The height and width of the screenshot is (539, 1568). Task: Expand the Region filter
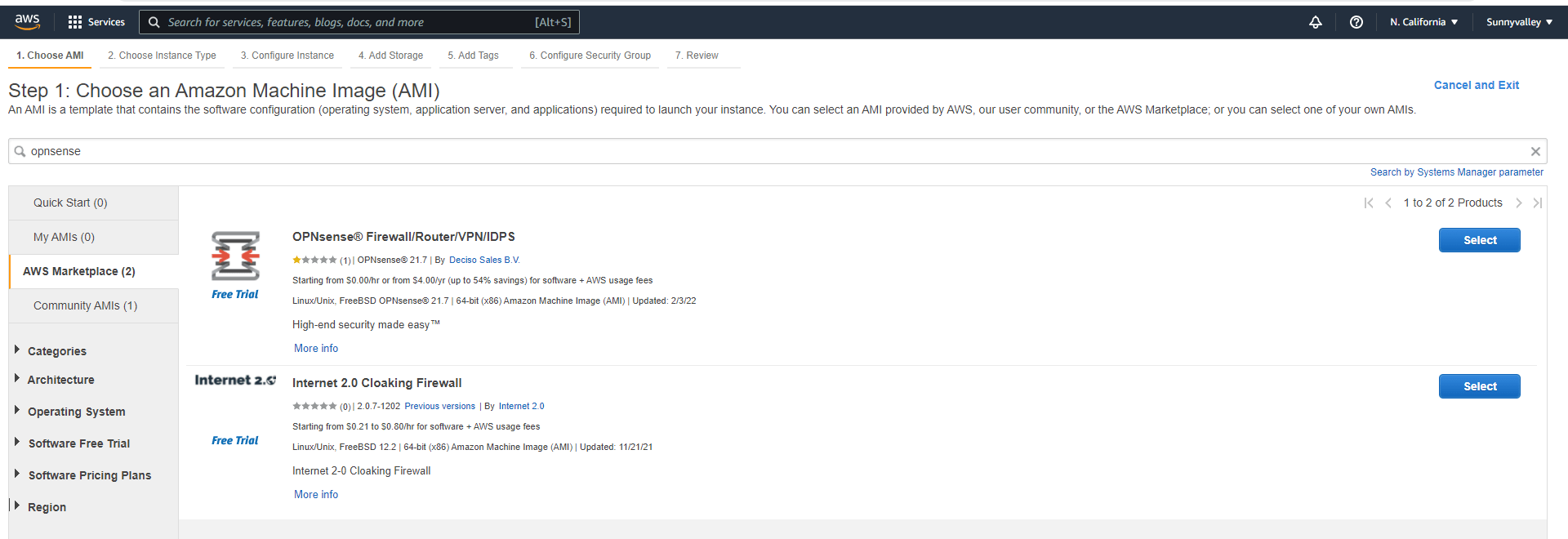41,507
